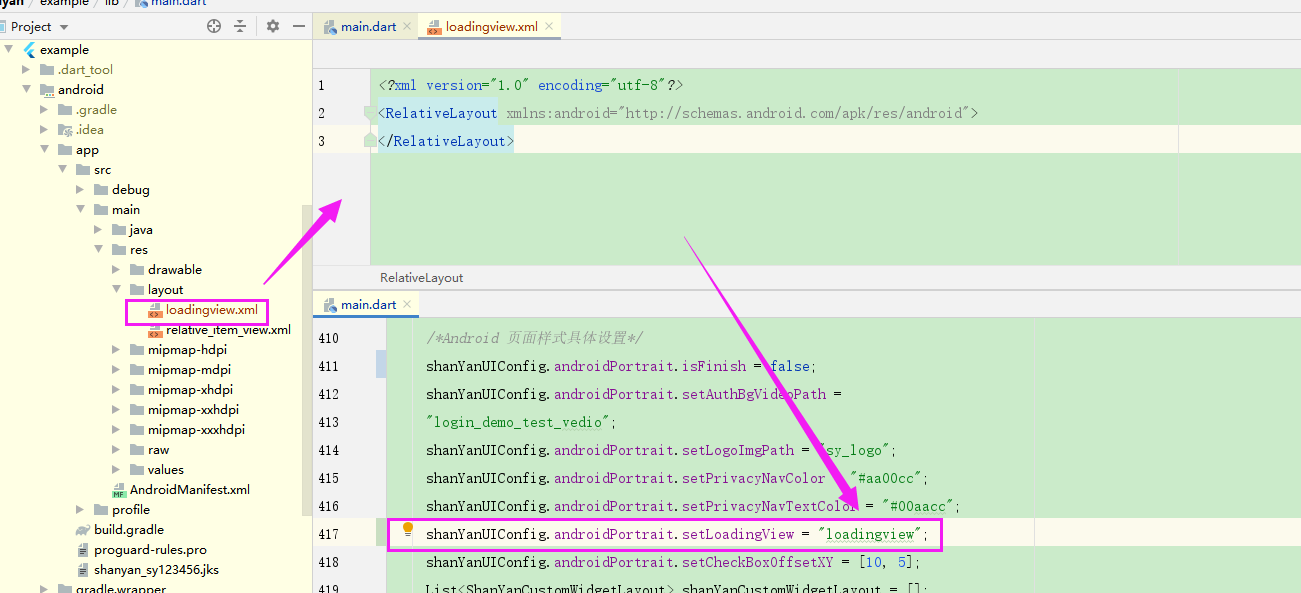Click the loadingview.xml file icon in tree

coord(155,310)
